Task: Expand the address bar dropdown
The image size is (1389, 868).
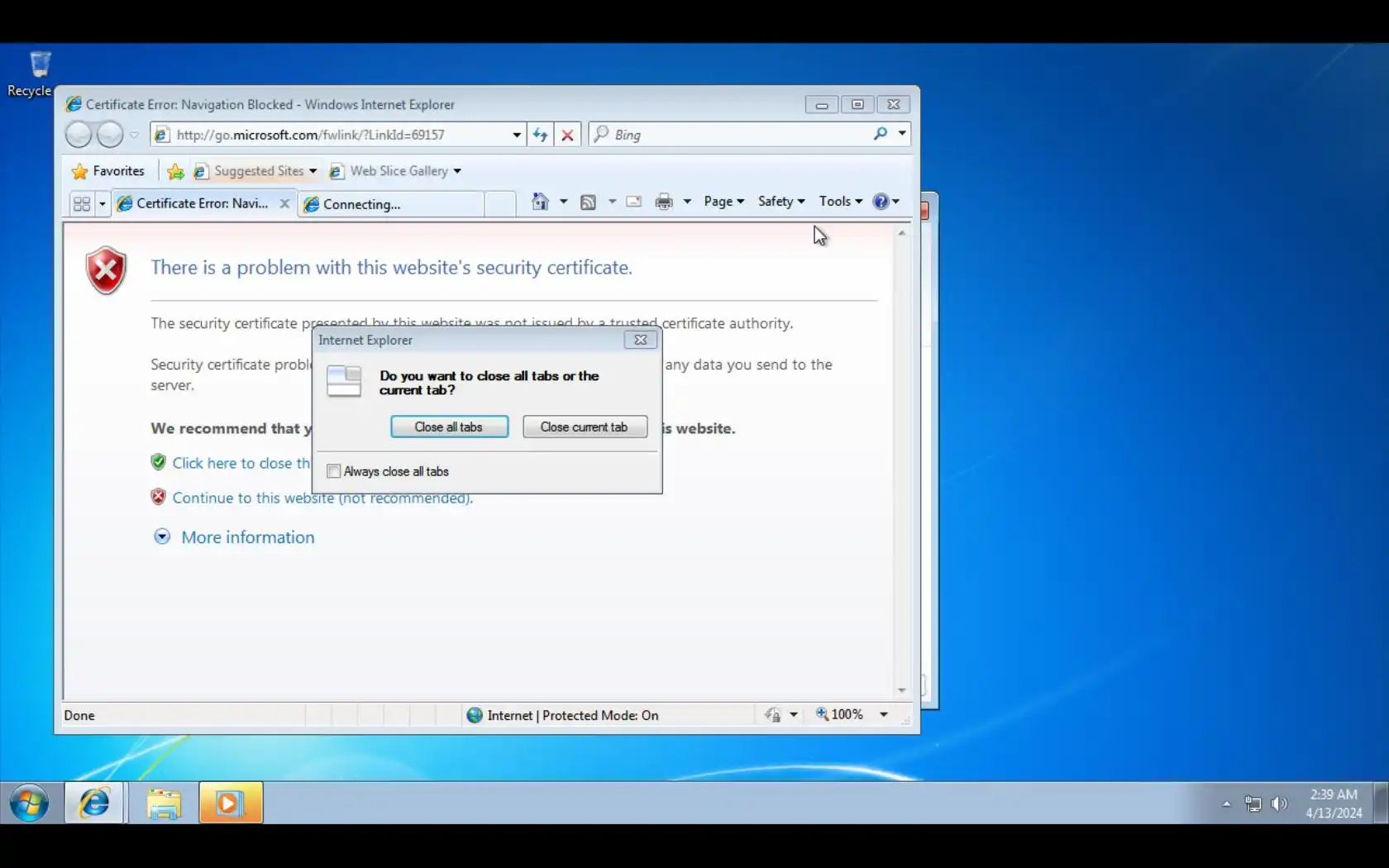Action: (517, 135)
